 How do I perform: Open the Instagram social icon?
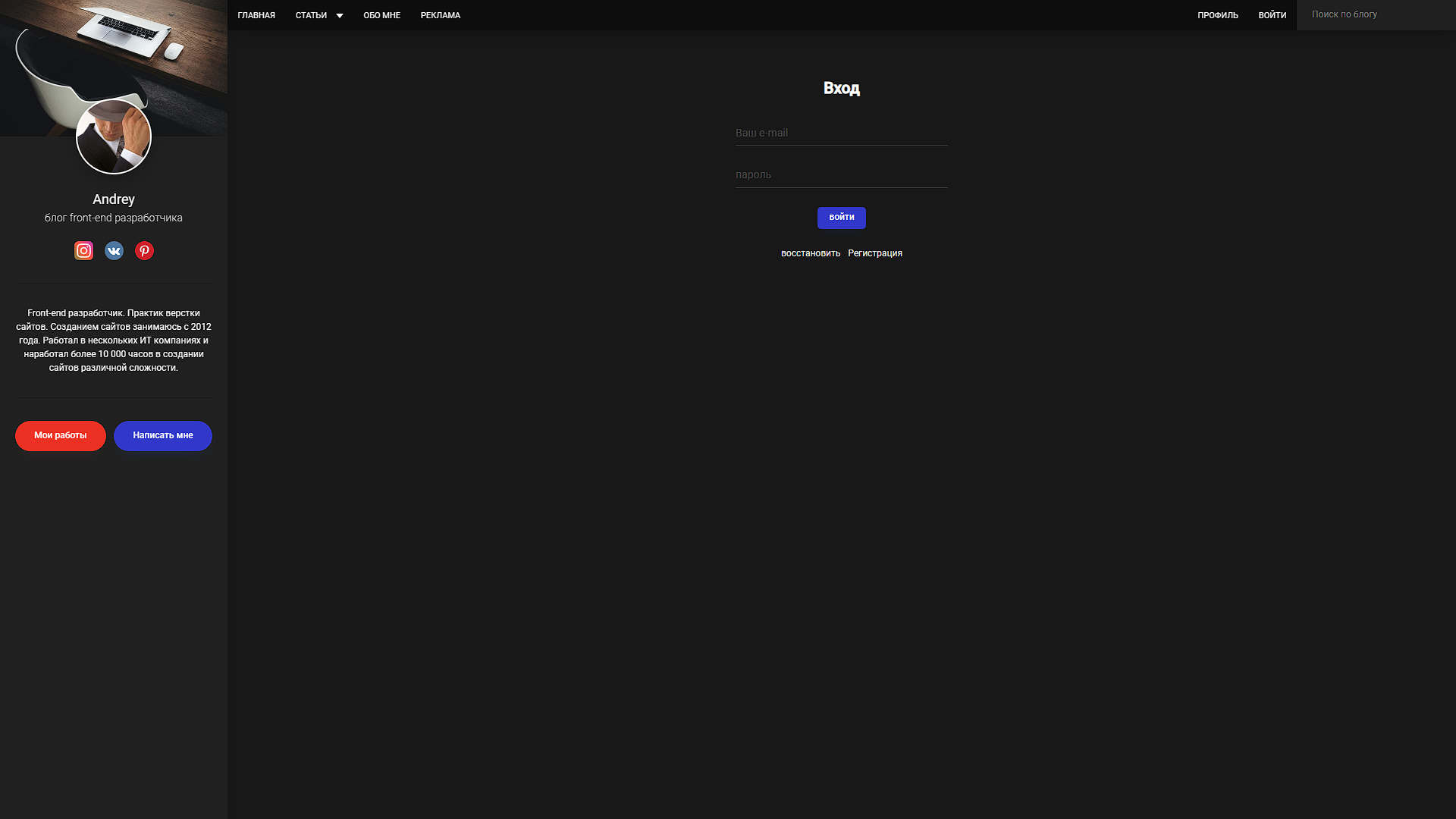(83, 251)
